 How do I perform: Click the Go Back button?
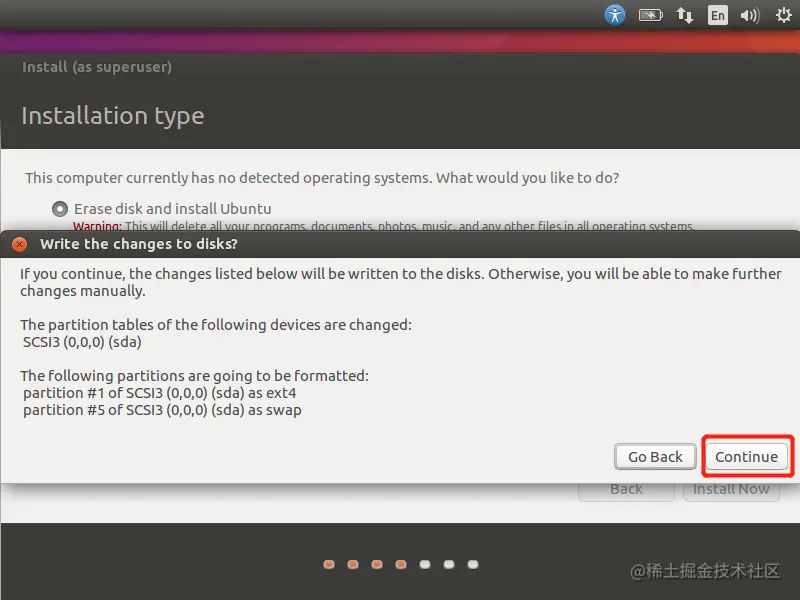(x=655, y=457)
